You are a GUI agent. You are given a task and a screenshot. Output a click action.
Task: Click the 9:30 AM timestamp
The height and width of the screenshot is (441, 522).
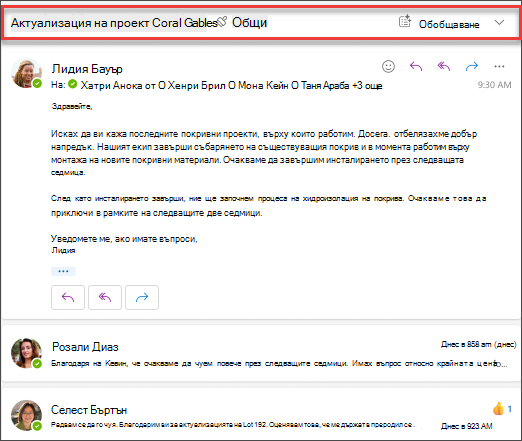pyautogui.click(x=494, y=85)
